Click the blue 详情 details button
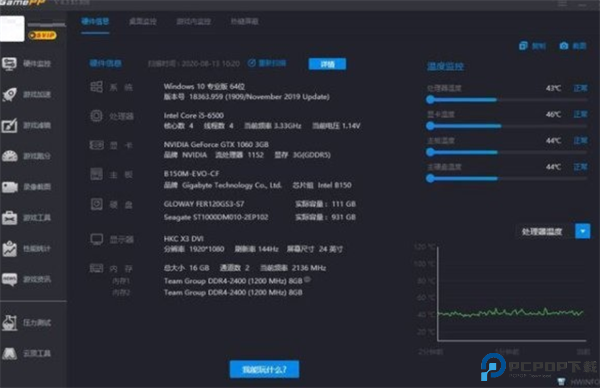Viewport: 600px width, 388px height. click(x=327, y=64)
